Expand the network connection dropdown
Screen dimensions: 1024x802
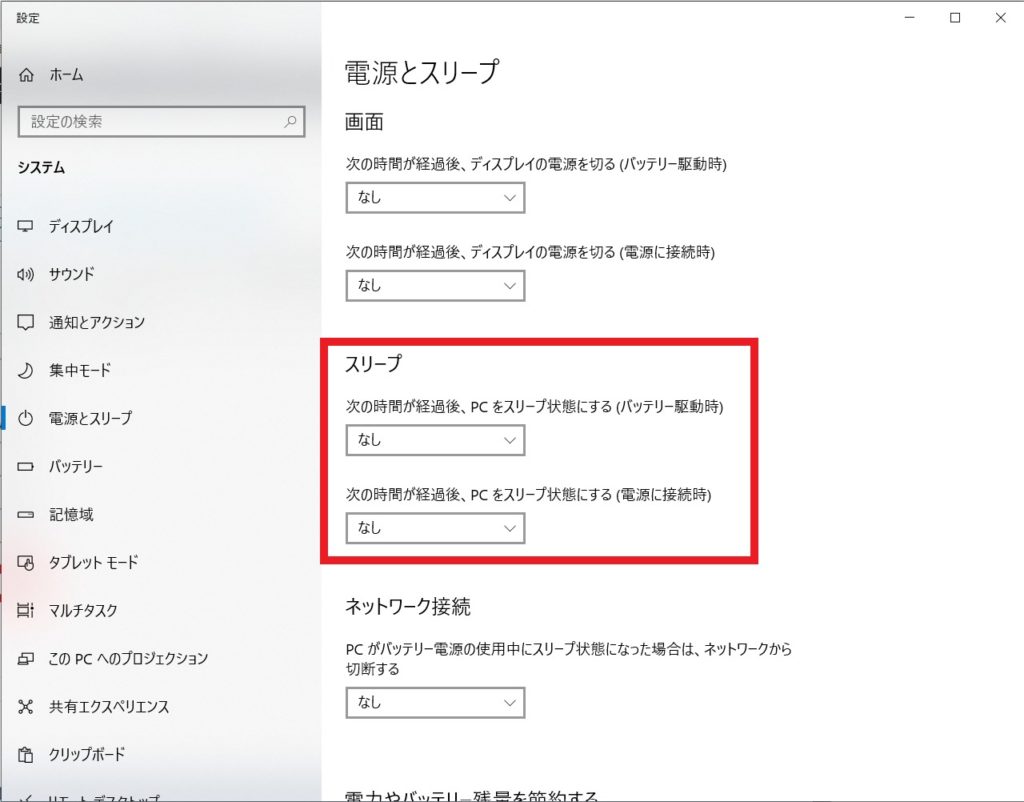coord(435,703)
